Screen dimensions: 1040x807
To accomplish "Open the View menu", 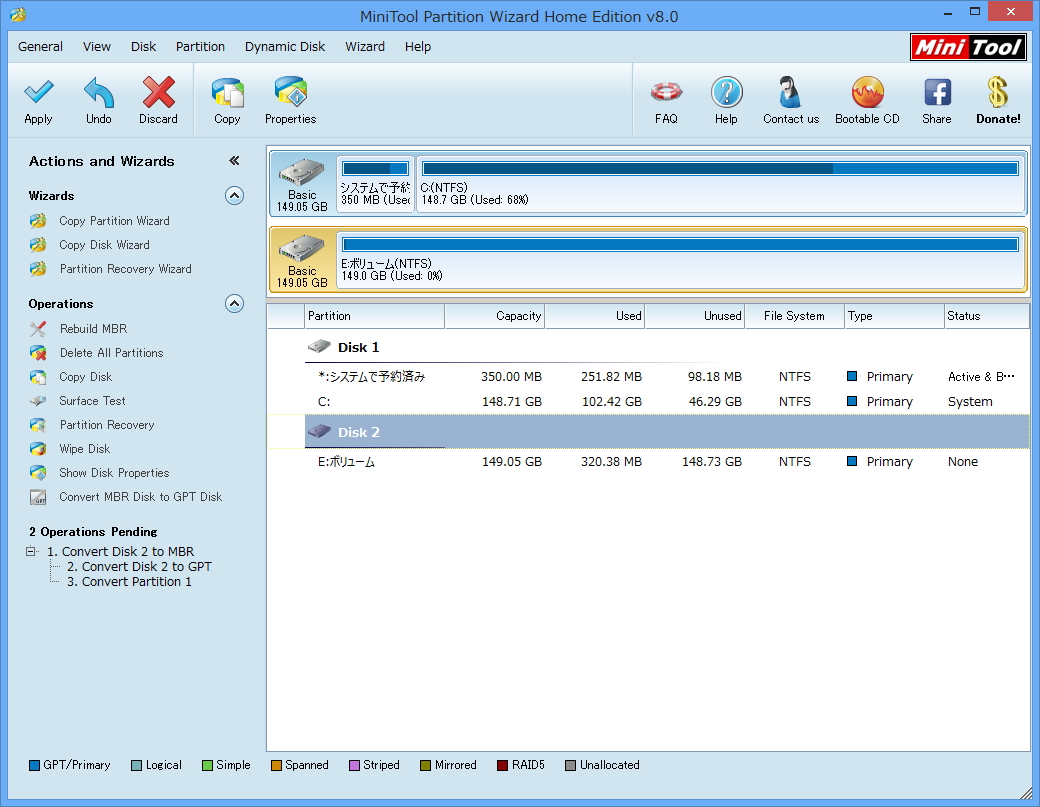I will 97,46.
